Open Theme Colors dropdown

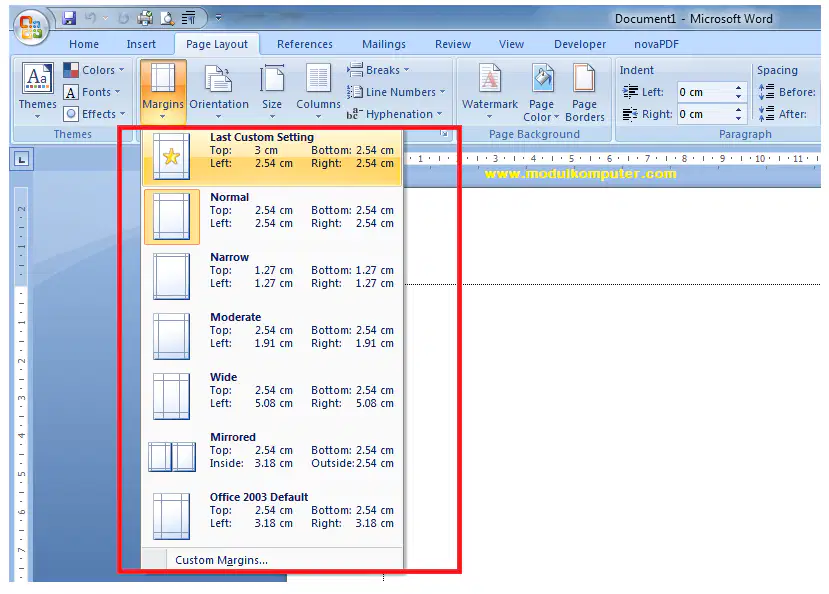click(x=94, y=70)
